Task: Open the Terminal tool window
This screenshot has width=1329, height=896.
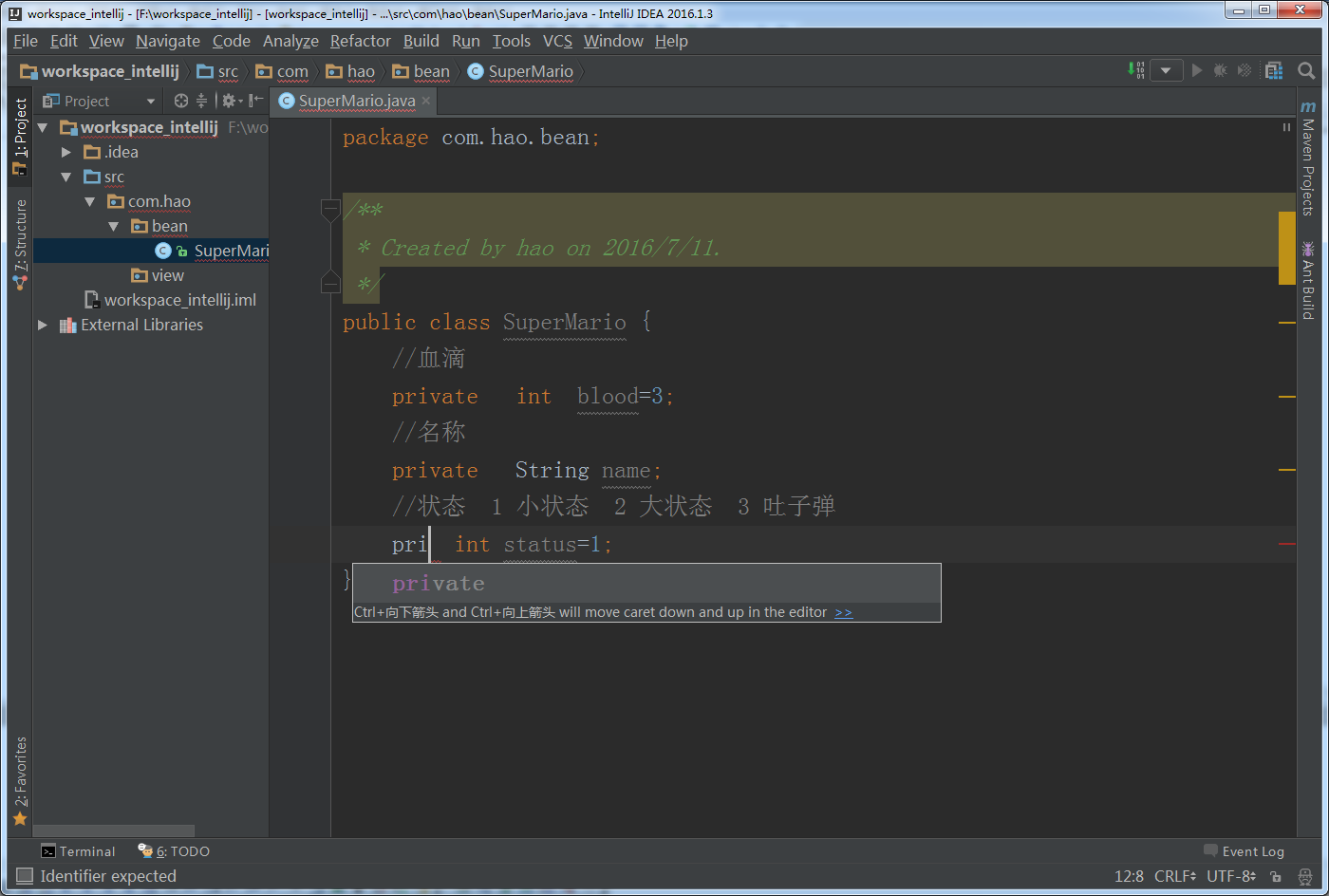Action: [x=78, y=851]
